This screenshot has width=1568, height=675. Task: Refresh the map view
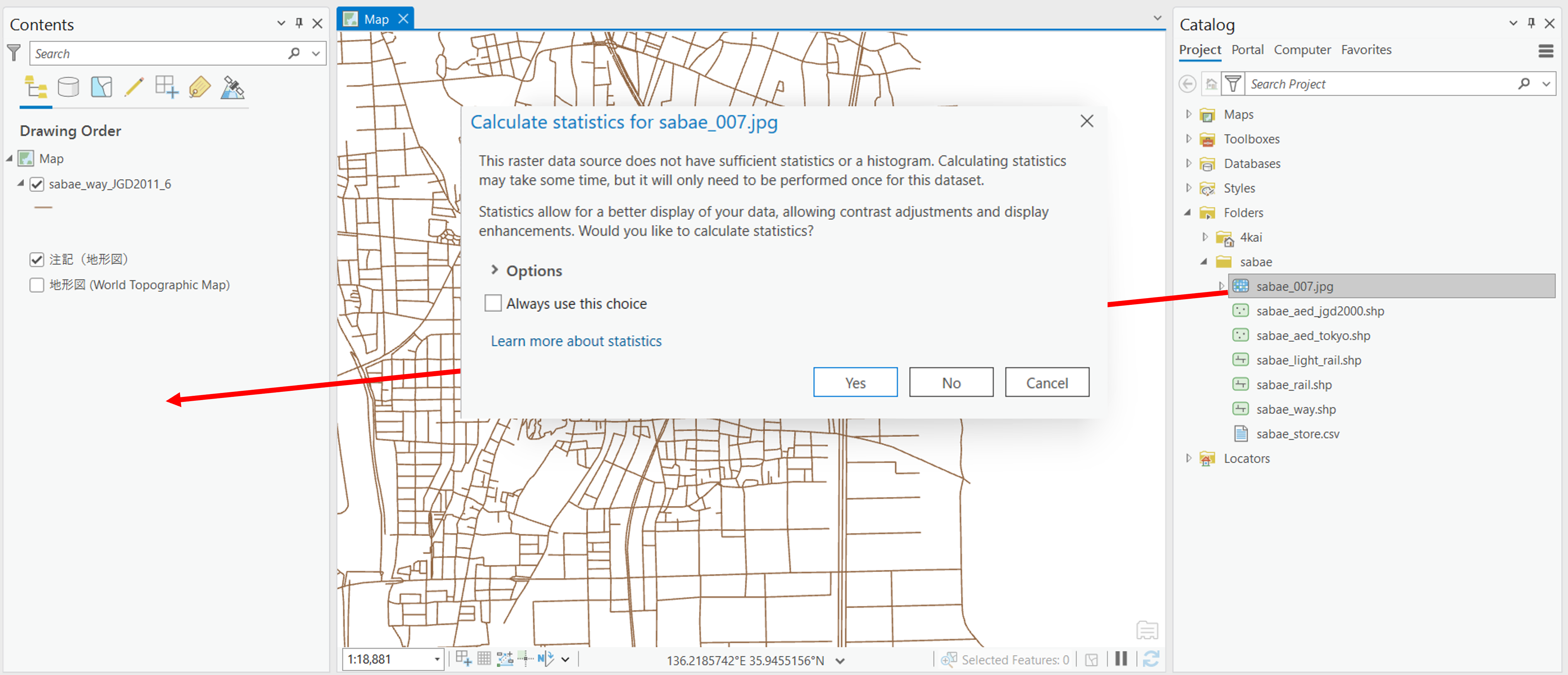point(1150,659)
